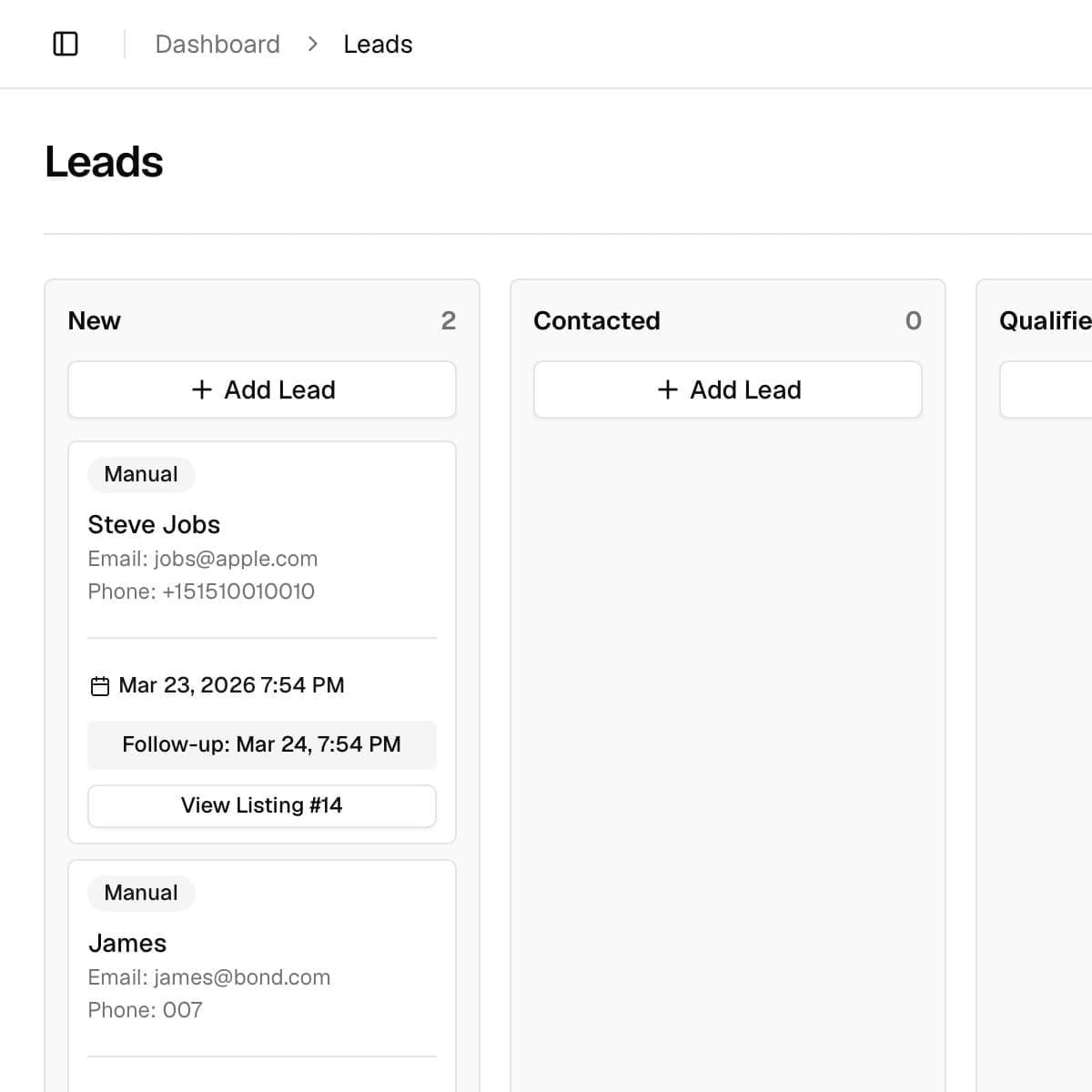Add Lead in the New column
This screenshot has width=1092, height=1092.
[x=262, y=389]
